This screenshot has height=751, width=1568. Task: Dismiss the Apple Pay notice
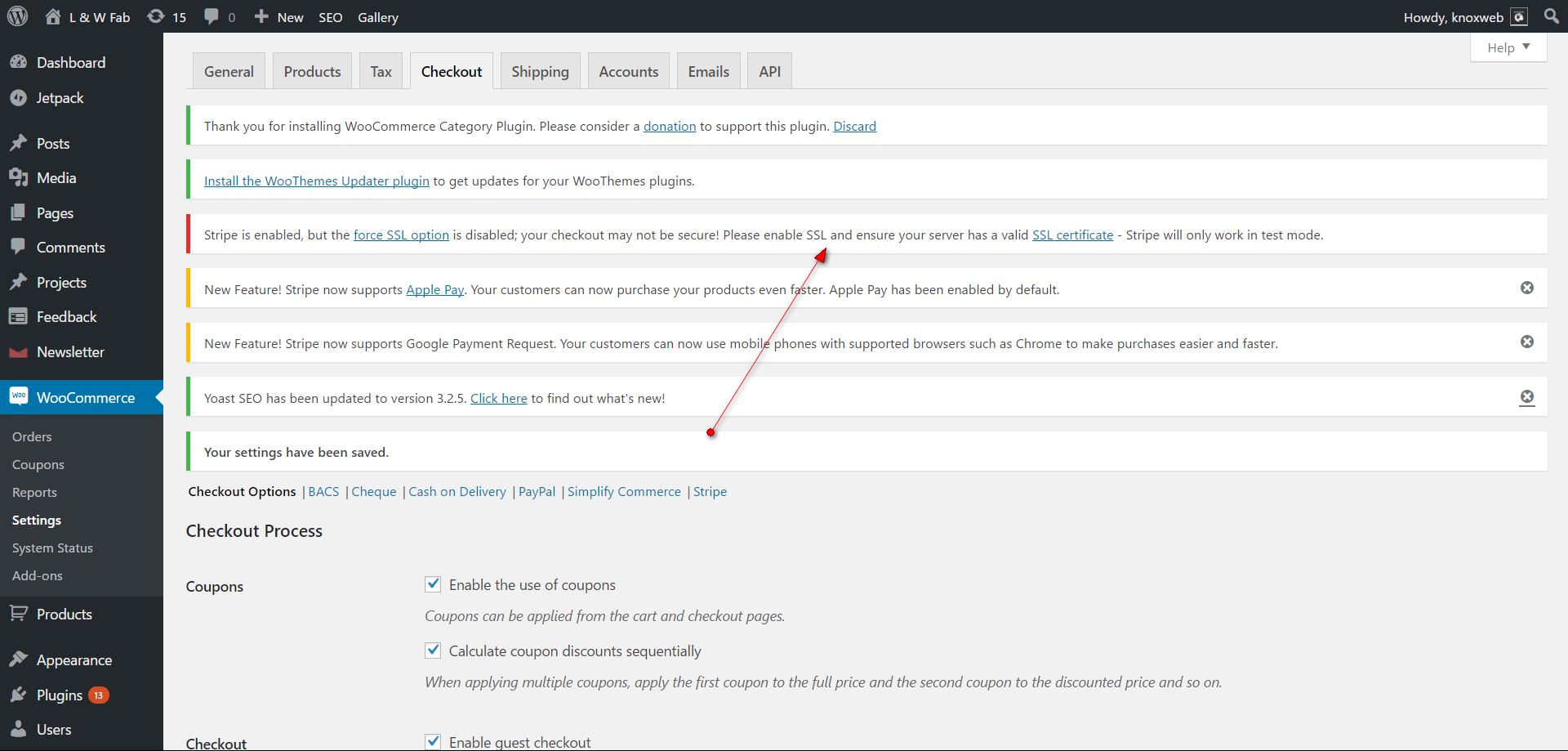[x=1527, y=288]
